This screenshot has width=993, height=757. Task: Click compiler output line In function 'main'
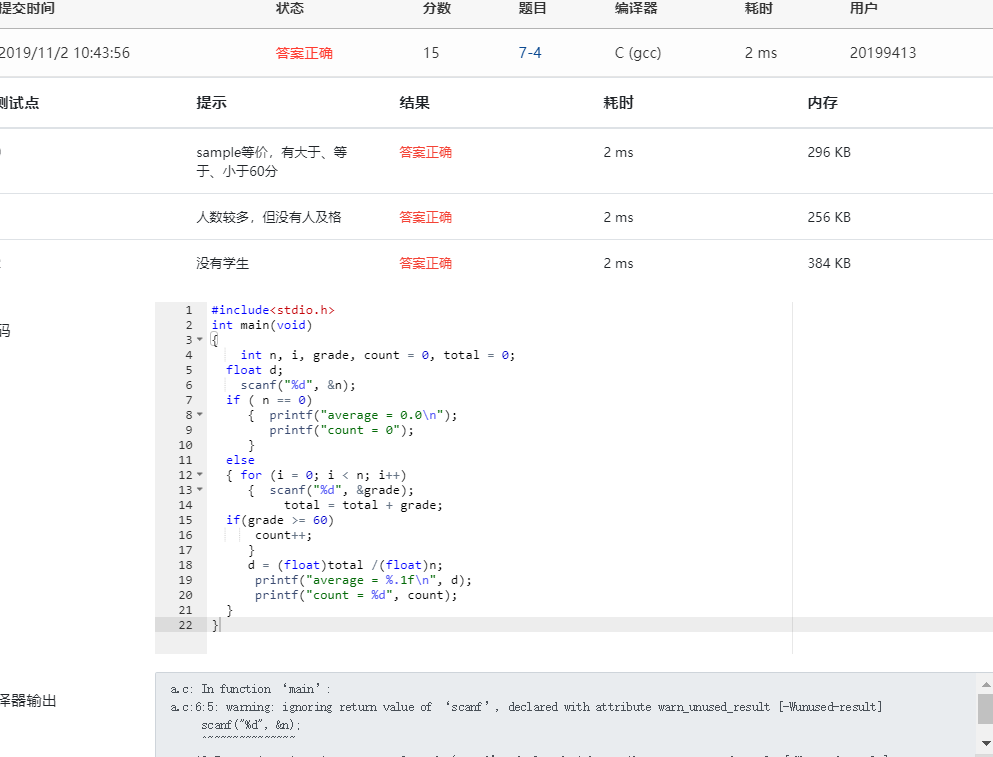[251, 689]
